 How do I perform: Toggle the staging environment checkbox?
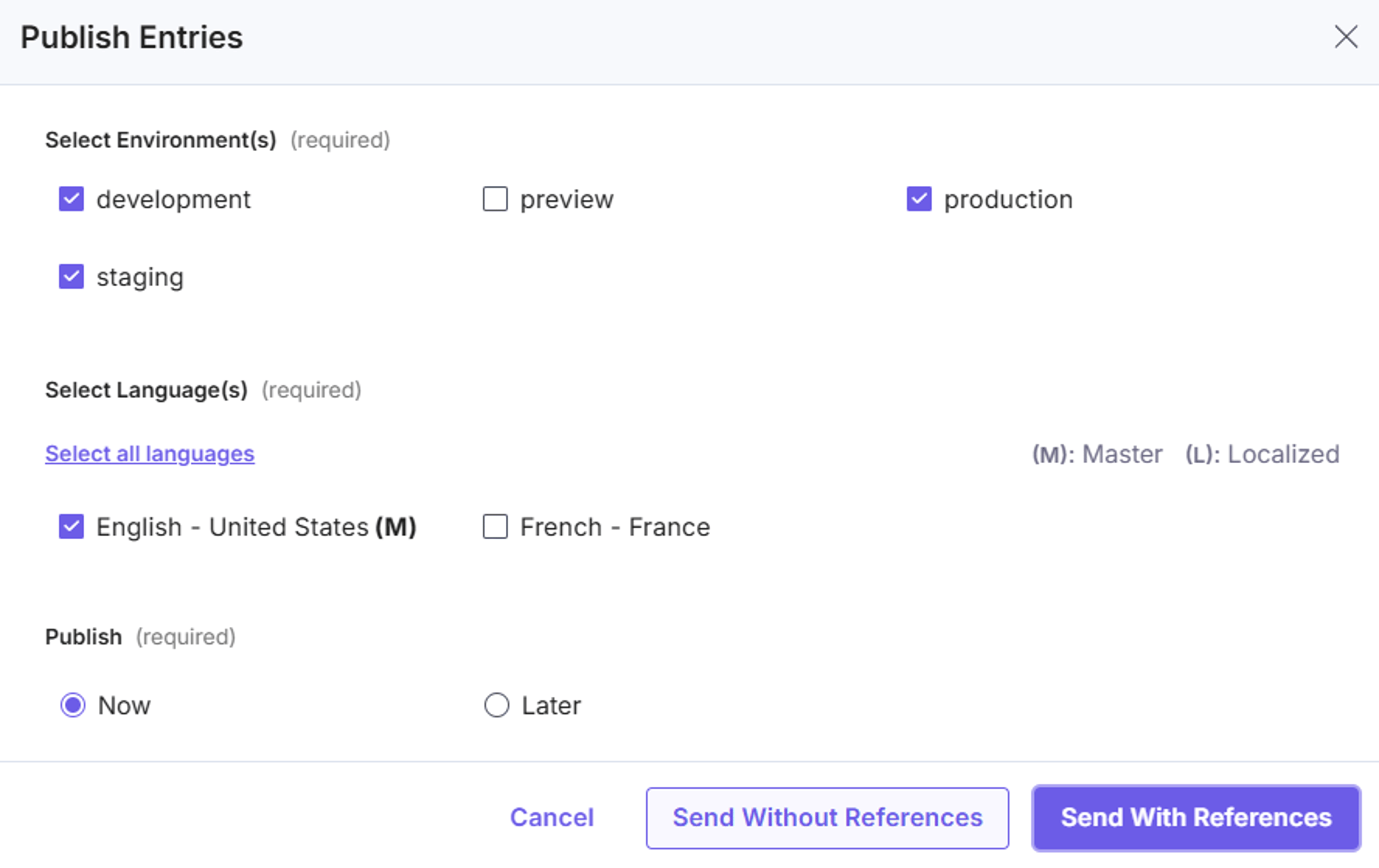(71, 277)
